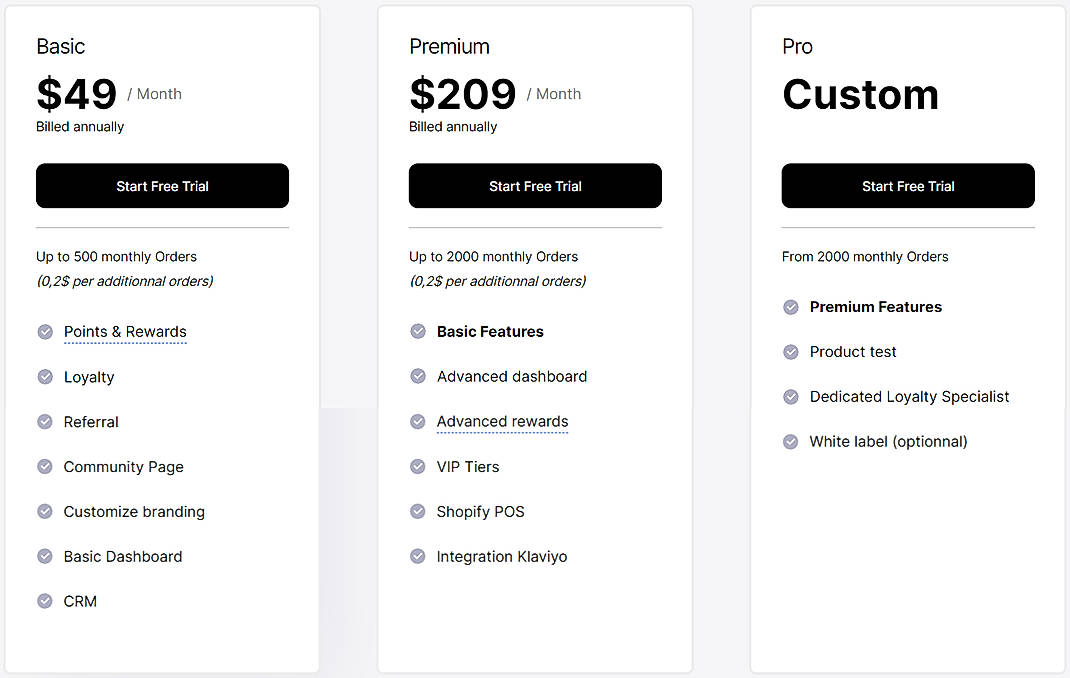Expand the Basic Features item under Premium

[490, 331]
